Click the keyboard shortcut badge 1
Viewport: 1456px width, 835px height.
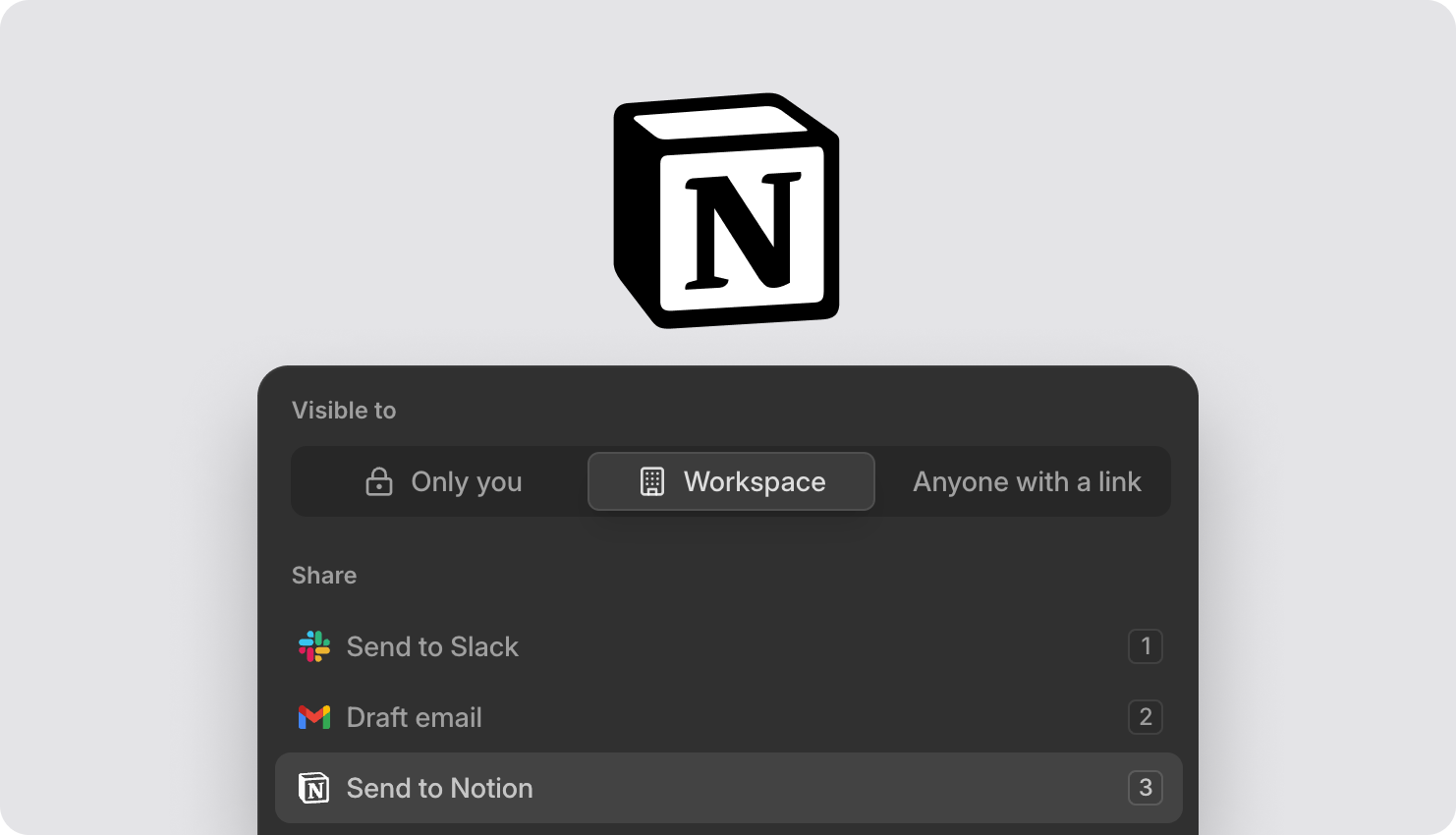pos(1146,646)
